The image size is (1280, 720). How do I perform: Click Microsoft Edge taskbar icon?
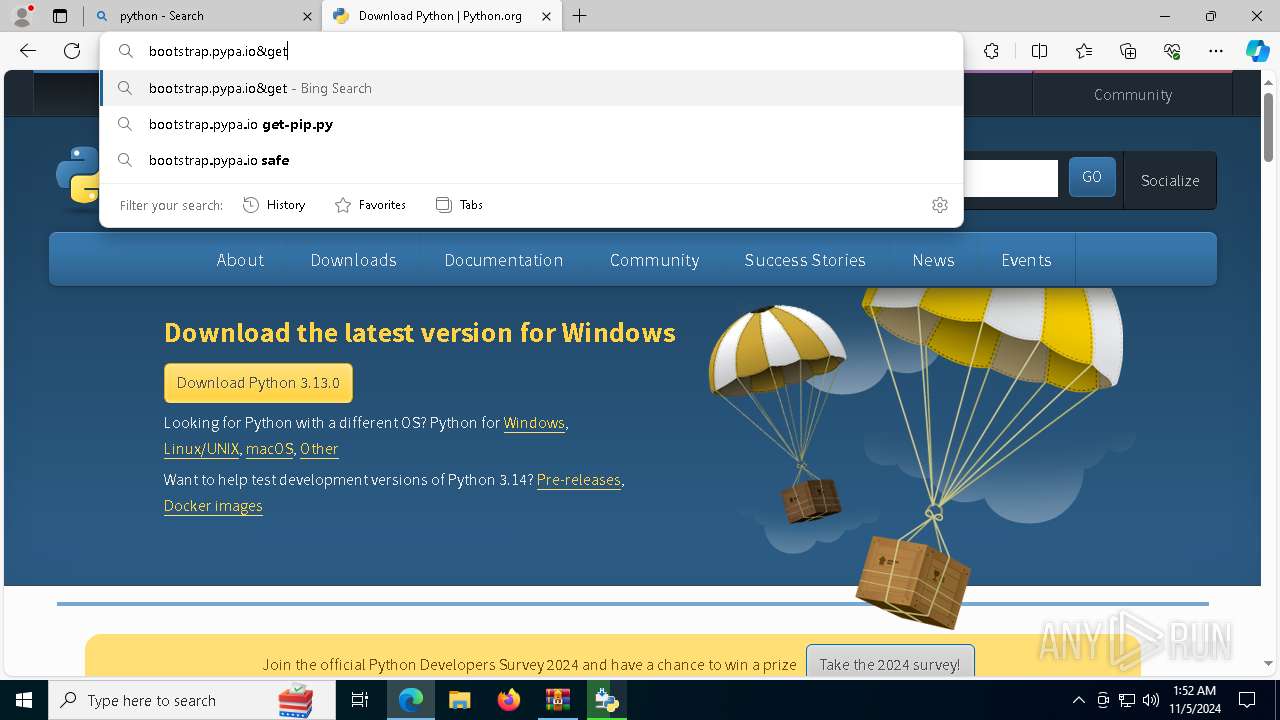pos(411,700)
